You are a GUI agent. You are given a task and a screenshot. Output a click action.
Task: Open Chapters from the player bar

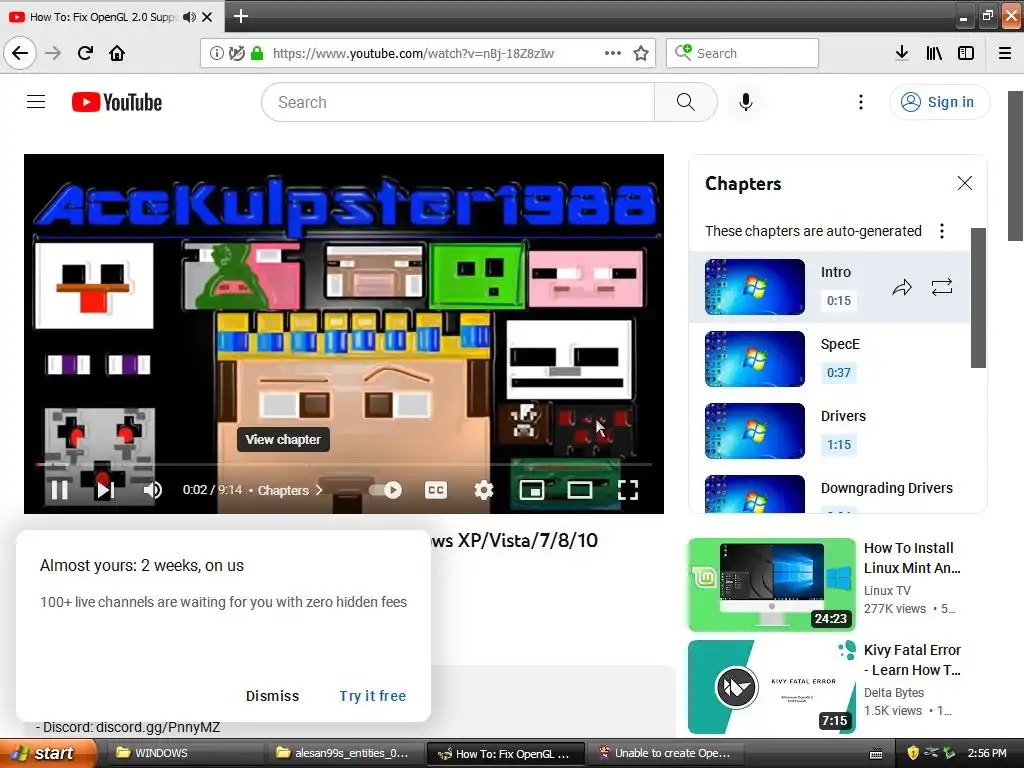[289, 490]
